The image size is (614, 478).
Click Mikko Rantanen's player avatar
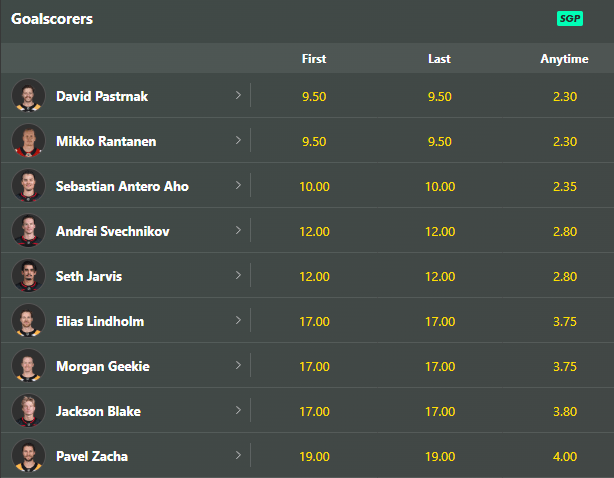coord(28,141)
